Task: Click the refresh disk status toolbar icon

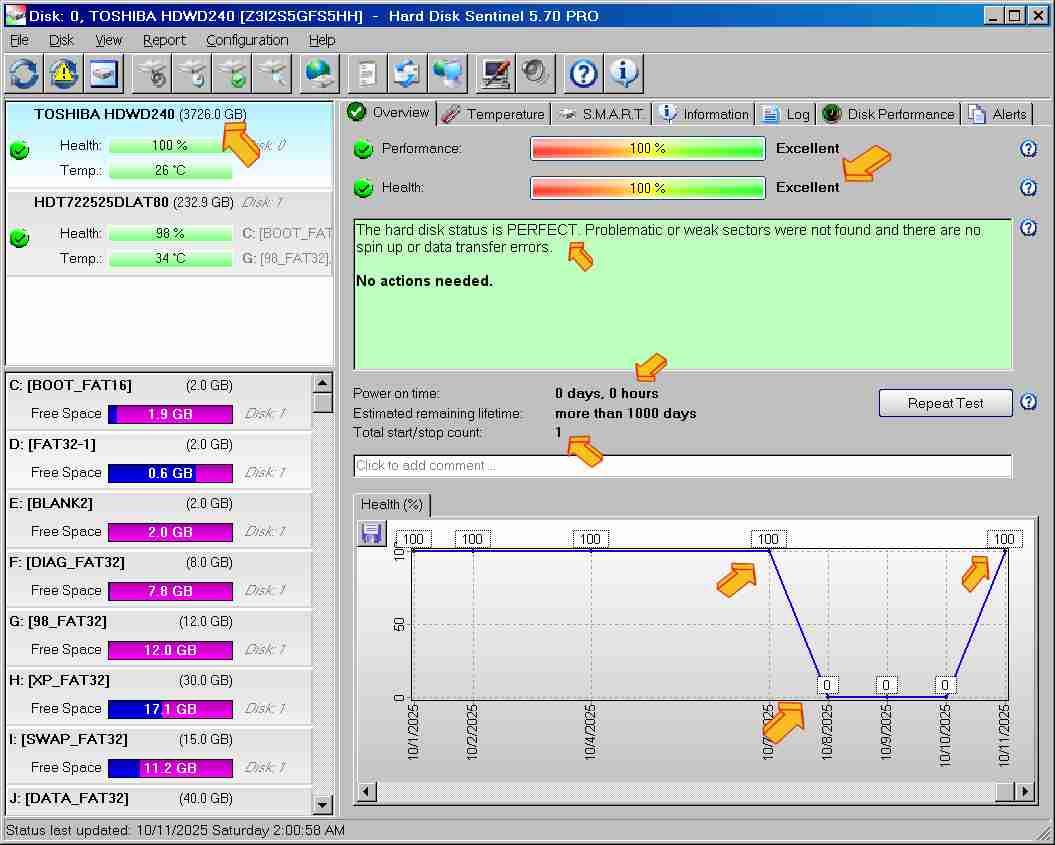Action: (24, 74)
